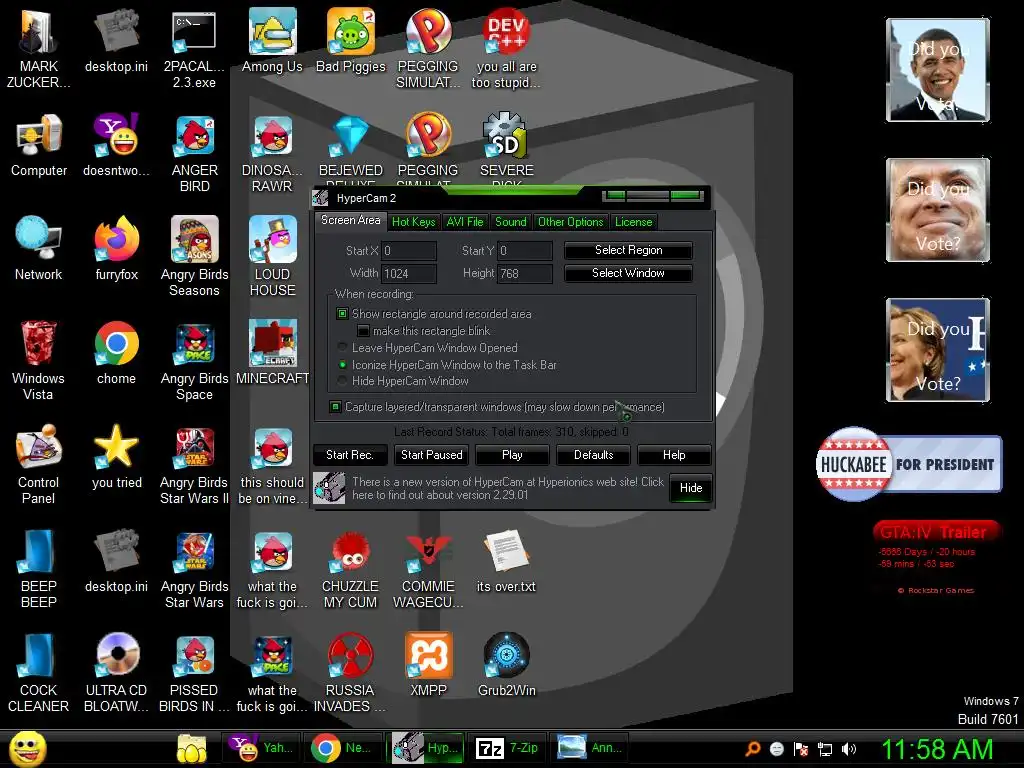Open the Windows Vista recycle bin icon
This screenshot has width=1024, height=768.
tap(39, 360)
